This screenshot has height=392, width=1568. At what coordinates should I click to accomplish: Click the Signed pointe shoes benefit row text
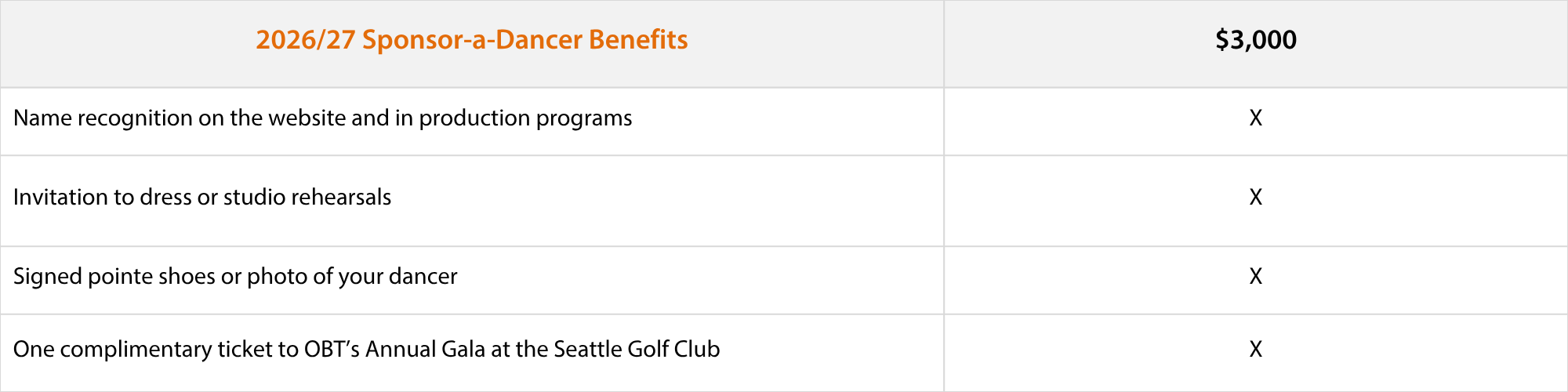click(235, 277)
